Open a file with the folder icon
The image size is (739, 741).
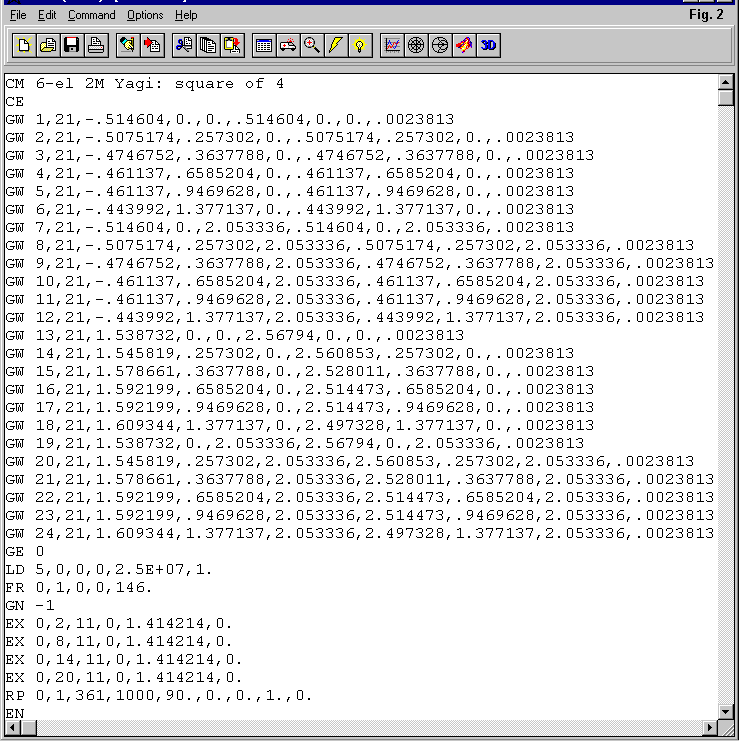pyautogui.click(x=47, y=45)
